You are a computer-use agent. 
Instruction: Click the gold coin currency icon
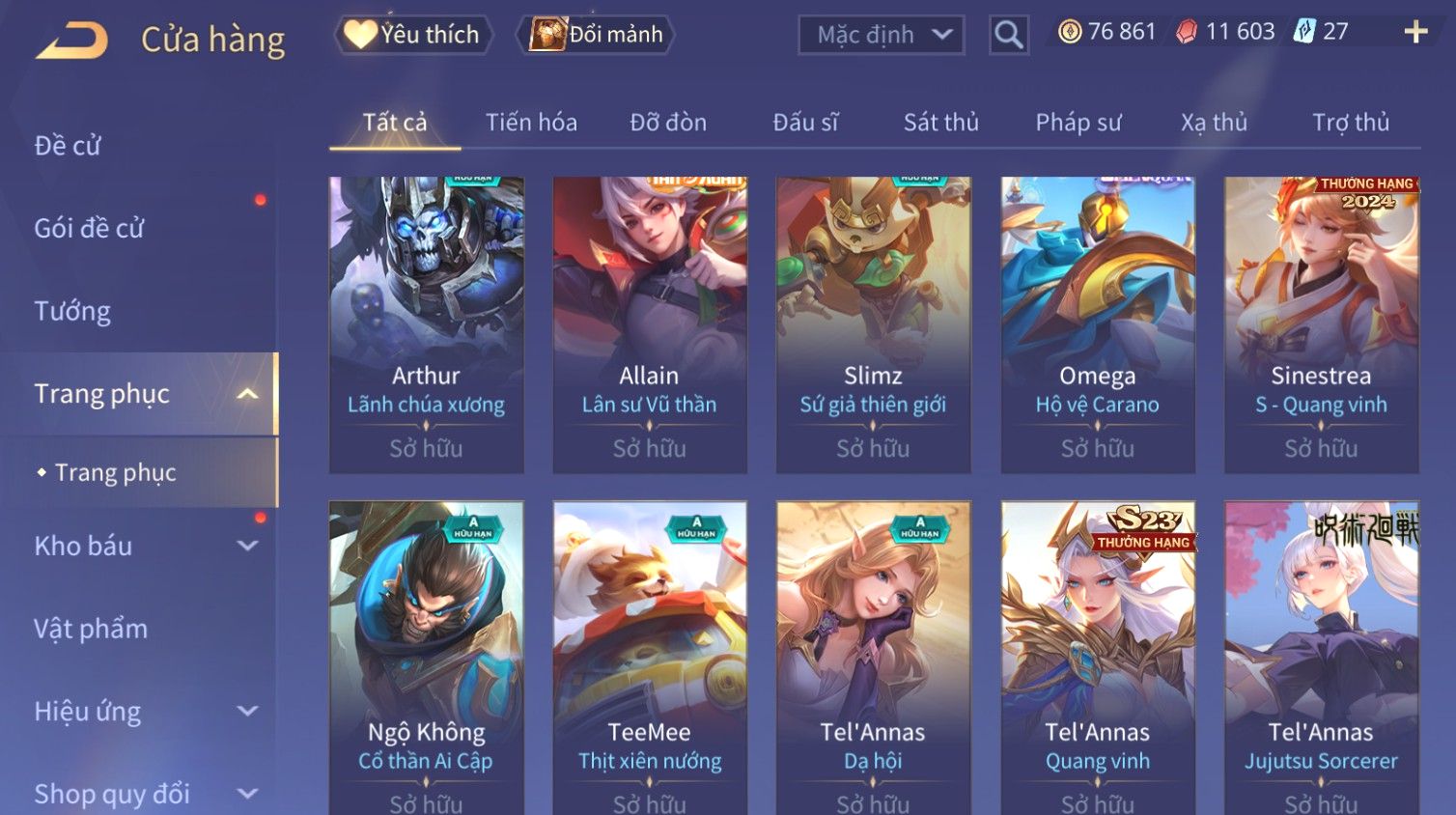tap(1070, 32)
